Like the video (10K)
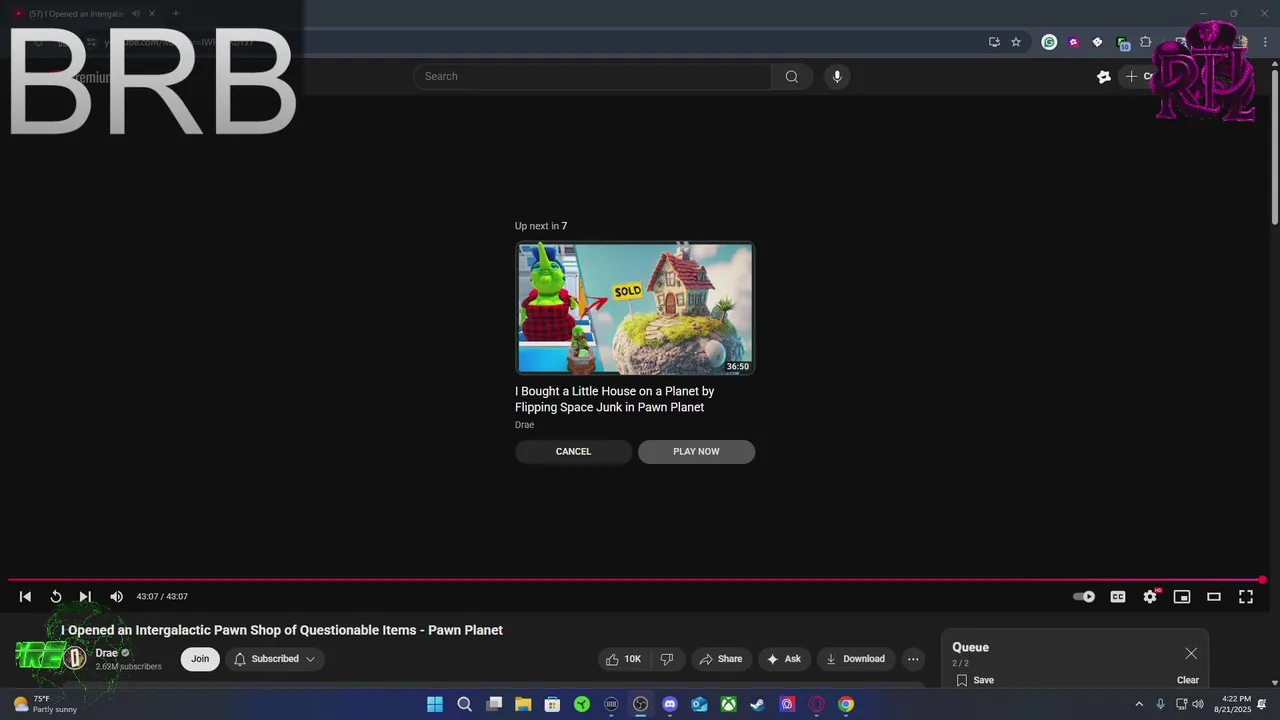 [622, 659]
